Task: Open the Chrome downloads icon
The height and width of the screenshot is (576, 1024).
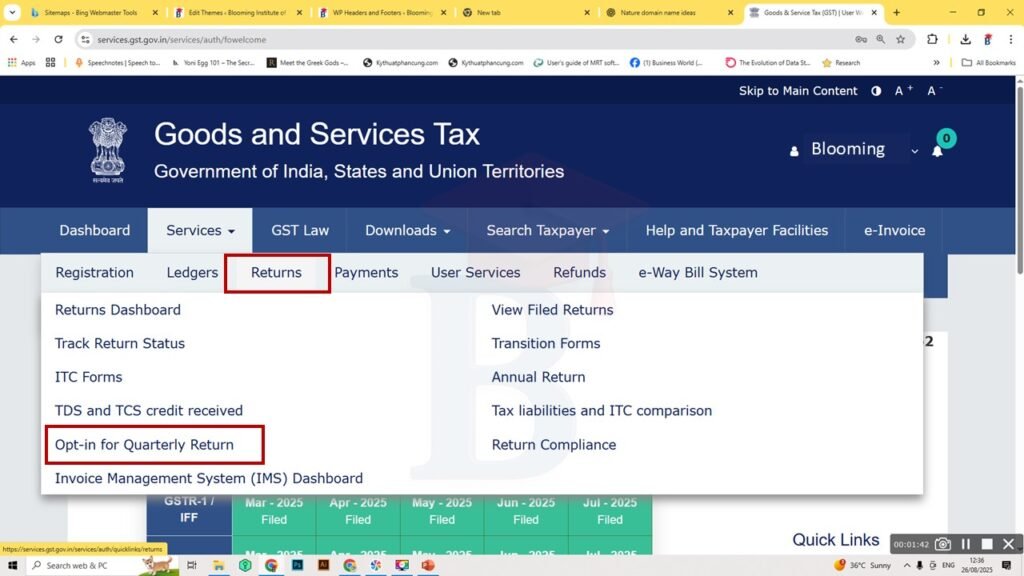Action: point(965,39)
